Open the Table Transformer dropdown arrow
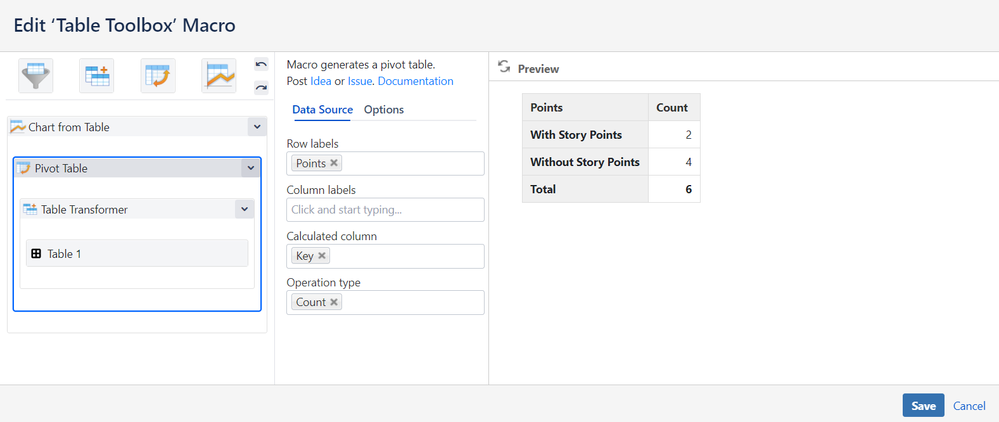The image size is (999, 422). [243, 209]
